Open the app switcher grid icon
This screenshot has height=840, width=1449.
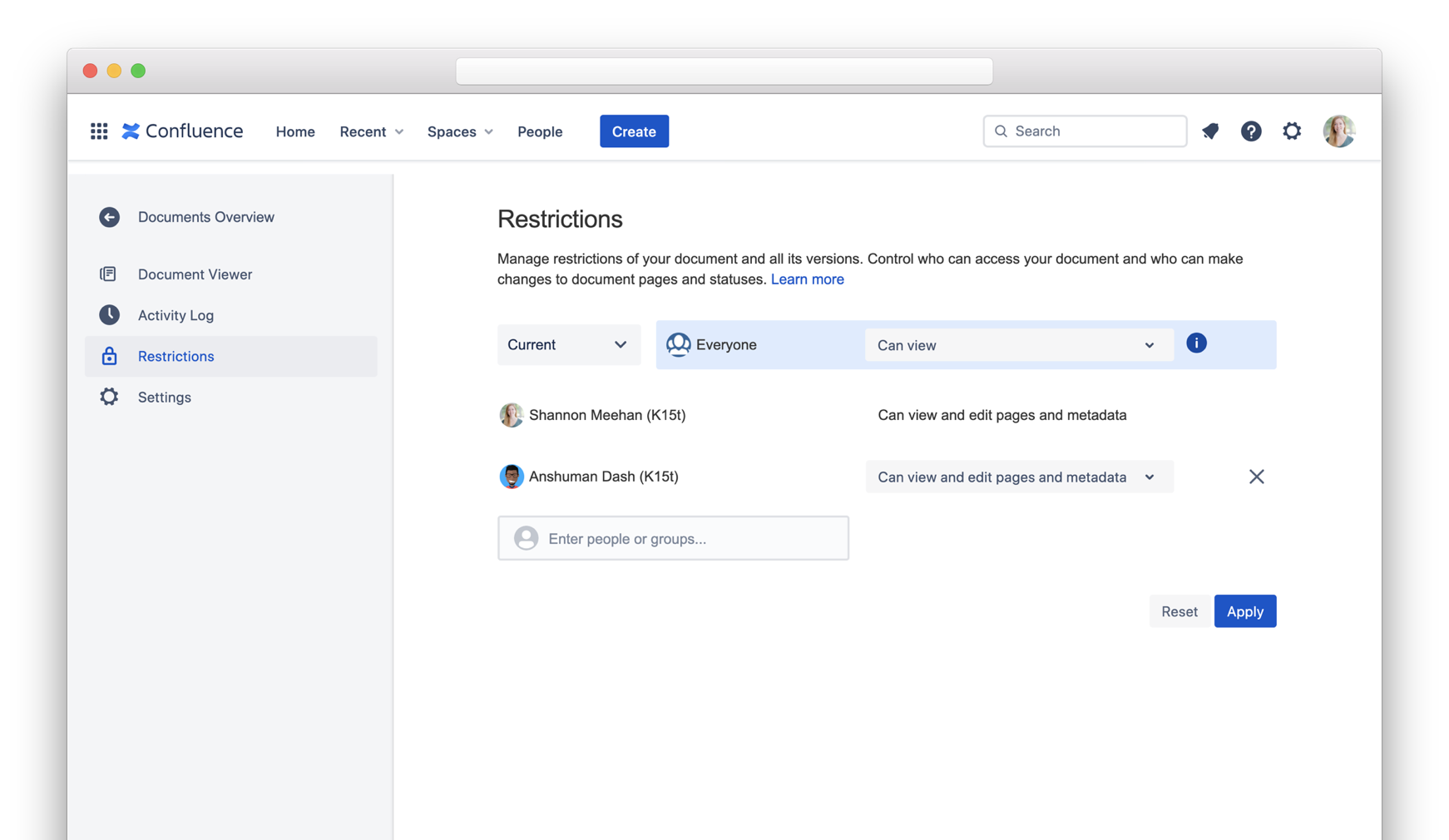[99, 131]
